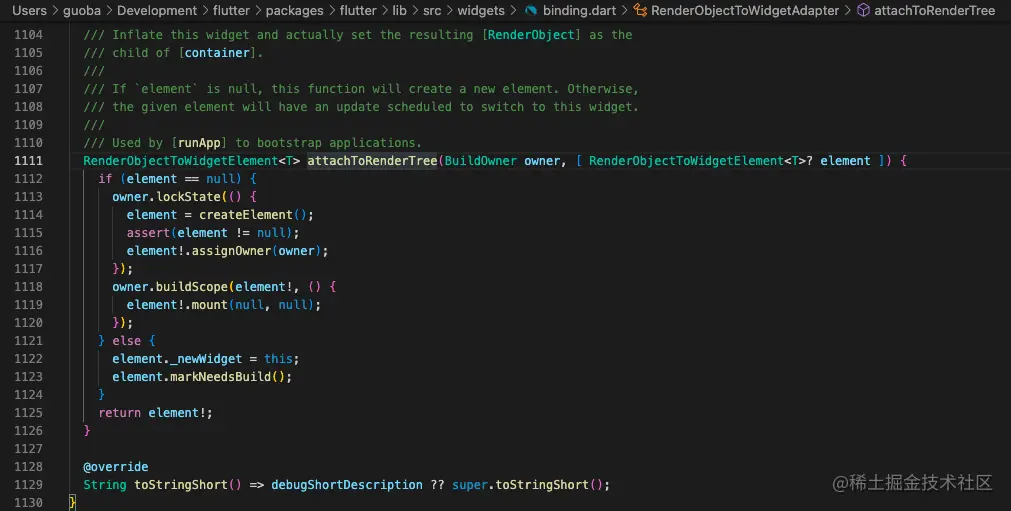Click the lockState call on line 1113
The height and width of the screenshot is (511, 1011).
(189, 197)
